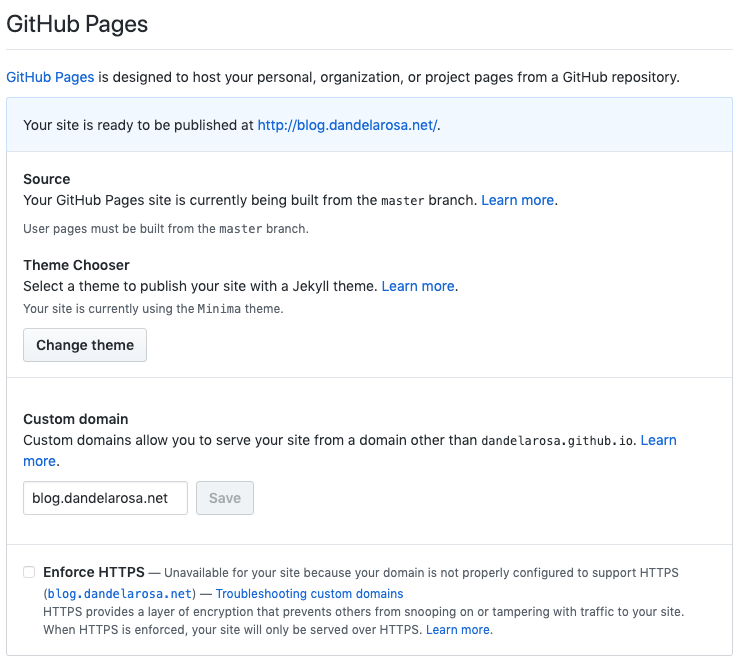Open the http://blog.dandelarosa.net/ published site link
This screenshot has width=740, height=663.
tap(347, 125)
